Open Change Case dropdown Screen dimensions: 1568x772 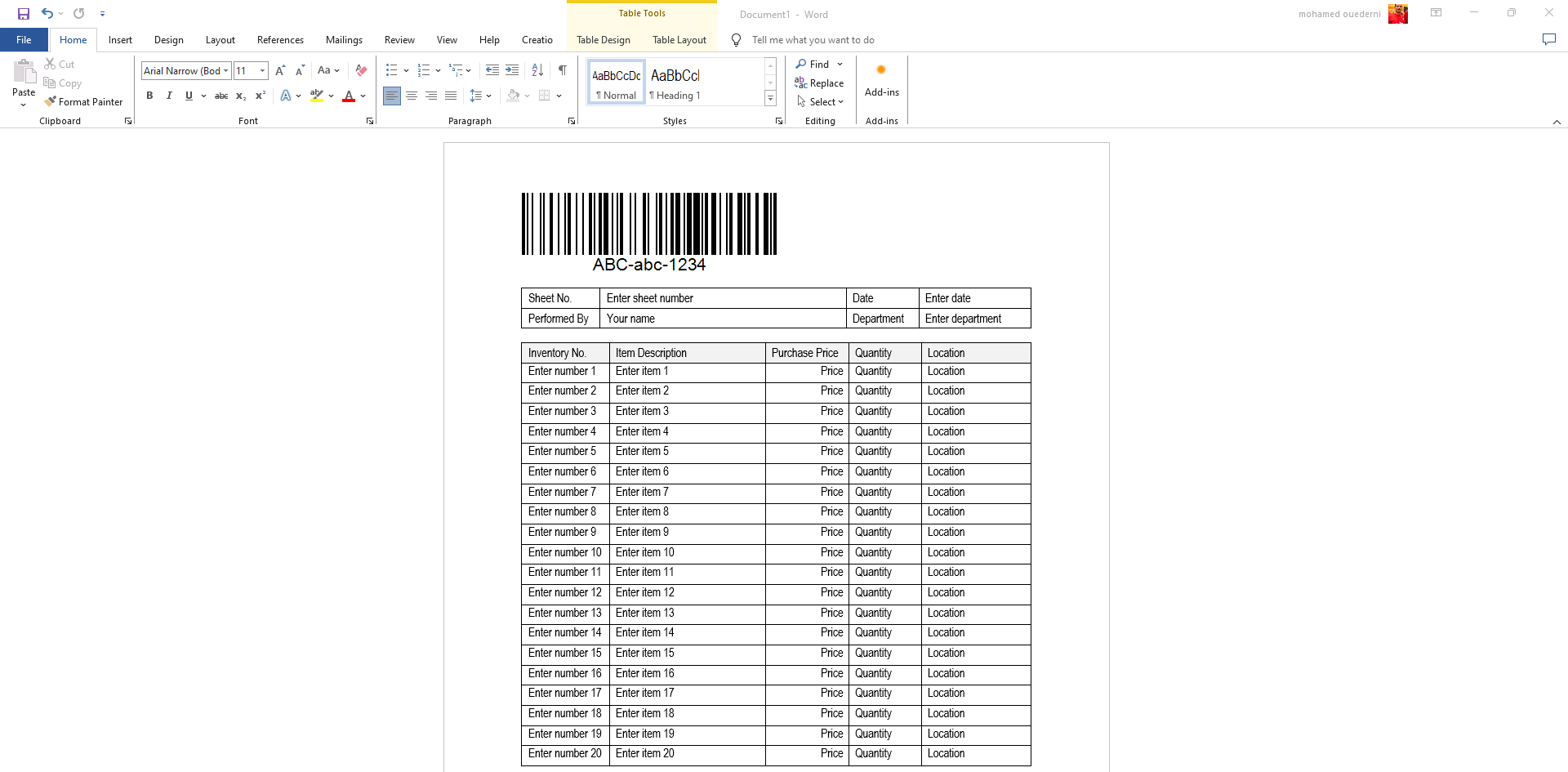tap(328, 71)
